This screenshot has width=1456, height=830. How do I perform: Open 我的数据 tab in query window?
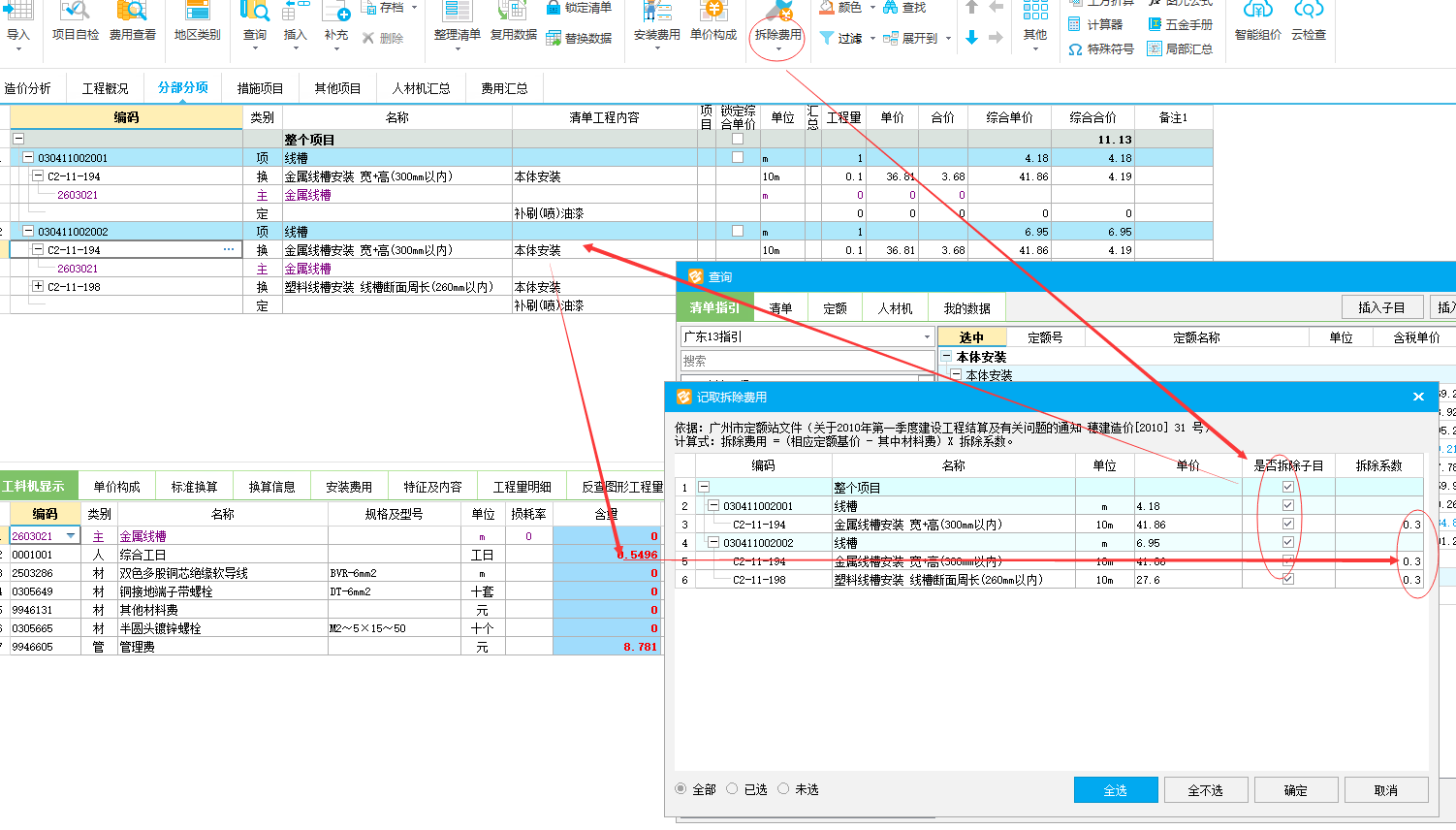click(967, 308)
